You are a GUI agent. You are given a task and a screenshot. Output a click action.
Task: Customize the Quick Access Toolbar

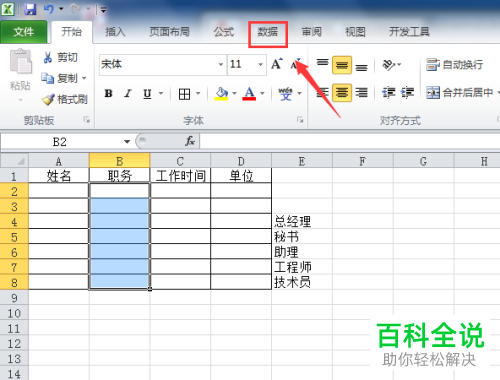(103, 10)
